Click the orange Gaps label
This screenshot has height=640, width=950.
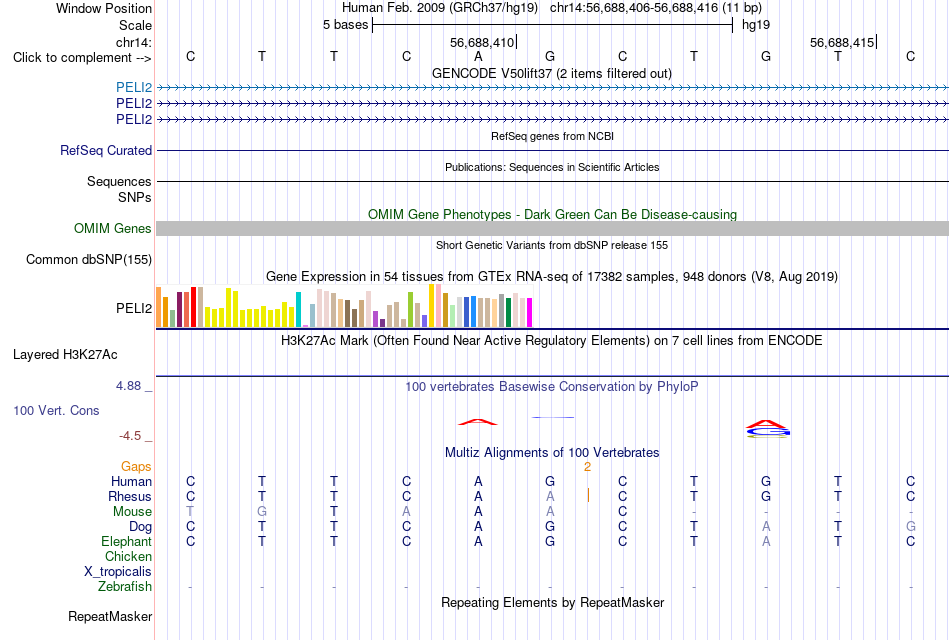(x=136, y=467)
